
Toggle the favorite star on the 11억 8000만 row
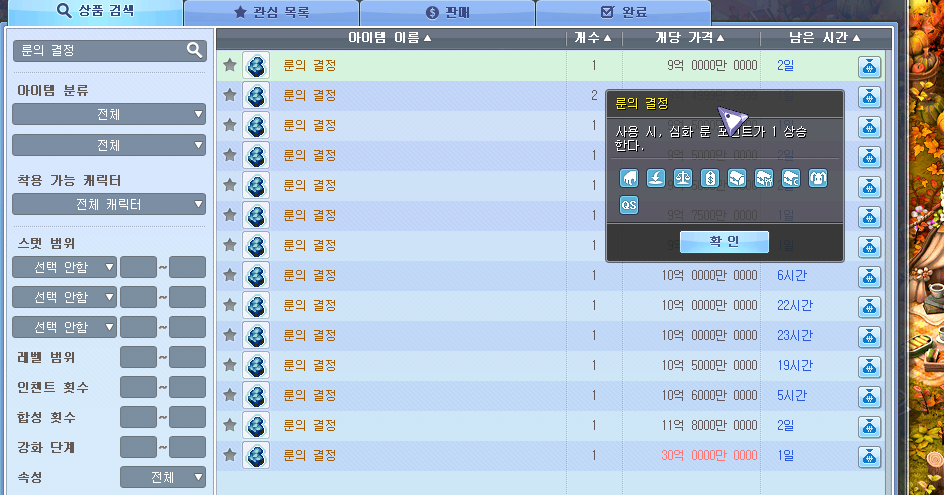[x=229, y=425]
